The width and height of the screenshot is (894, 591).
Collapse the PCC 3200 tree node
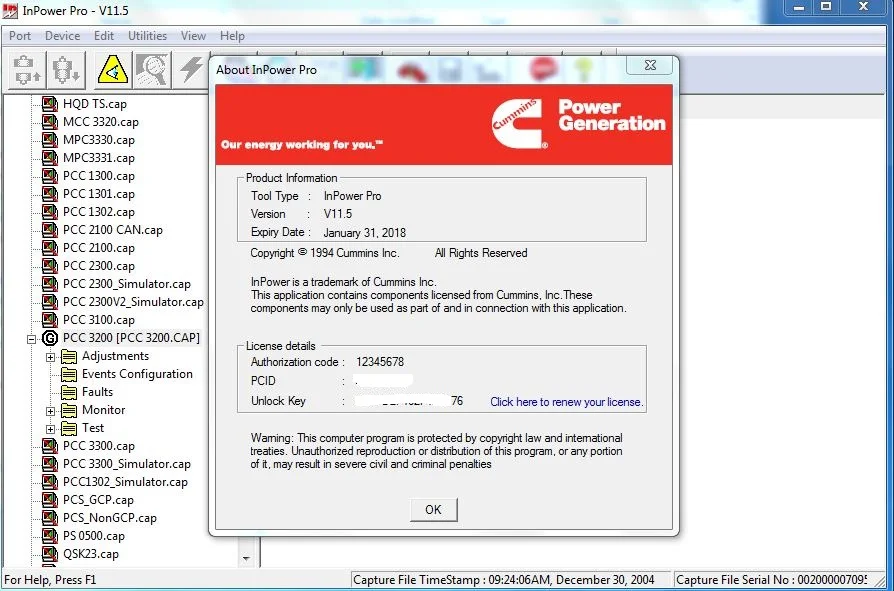pos(31,339)
